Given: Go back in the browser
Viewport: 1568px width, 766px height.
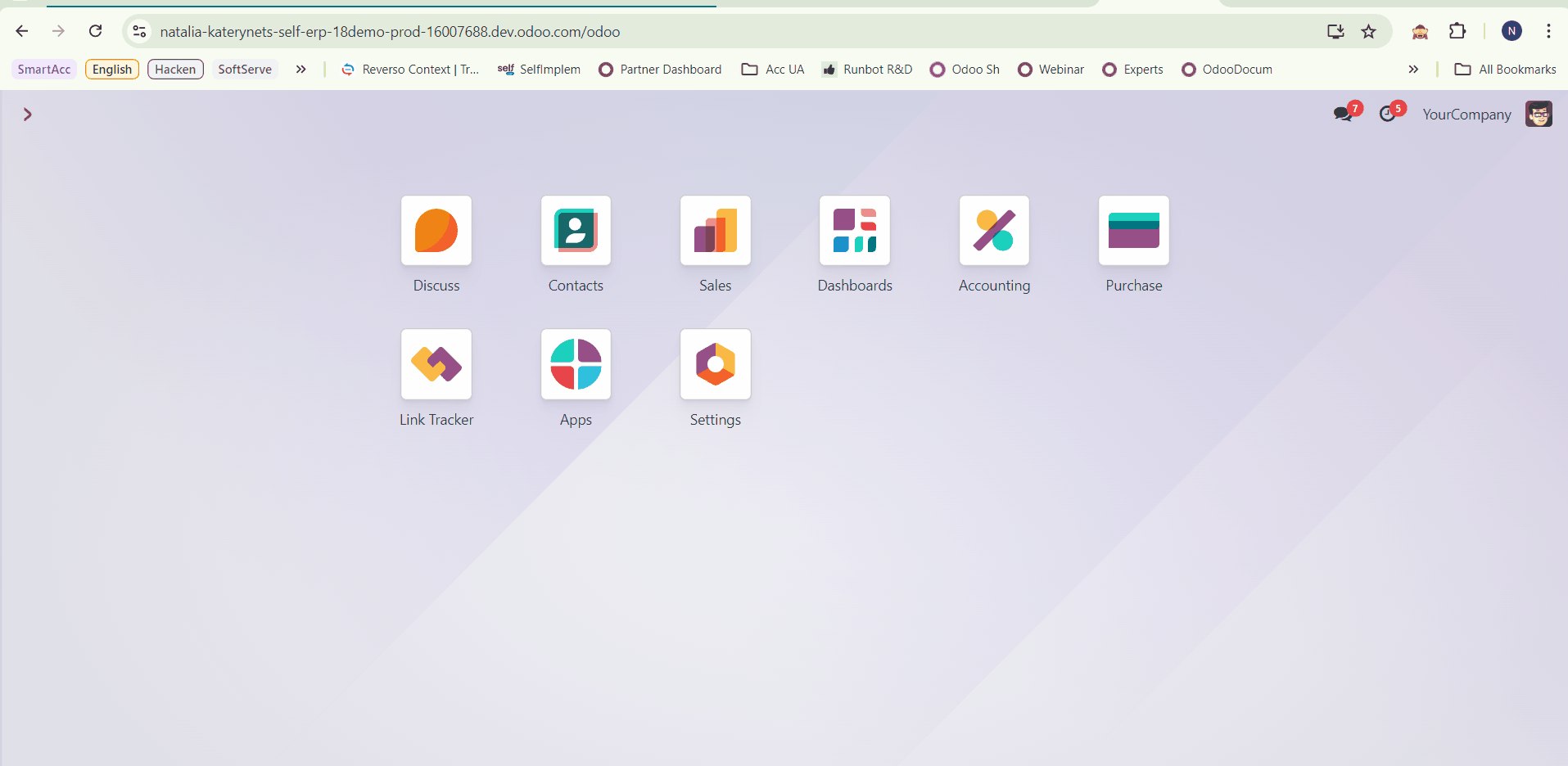Looking at the screenshot, I should pos(22,31).
